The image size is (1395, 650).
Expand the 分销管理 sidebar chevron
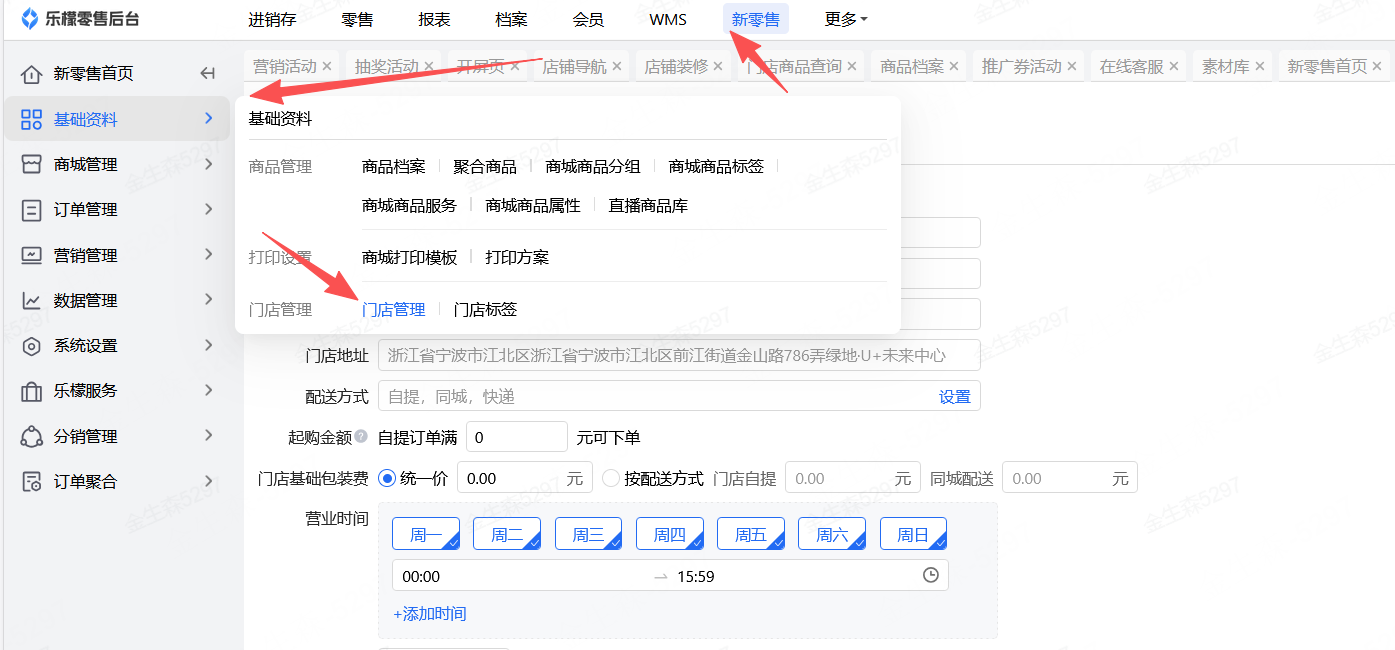click(x=208, y=435)
